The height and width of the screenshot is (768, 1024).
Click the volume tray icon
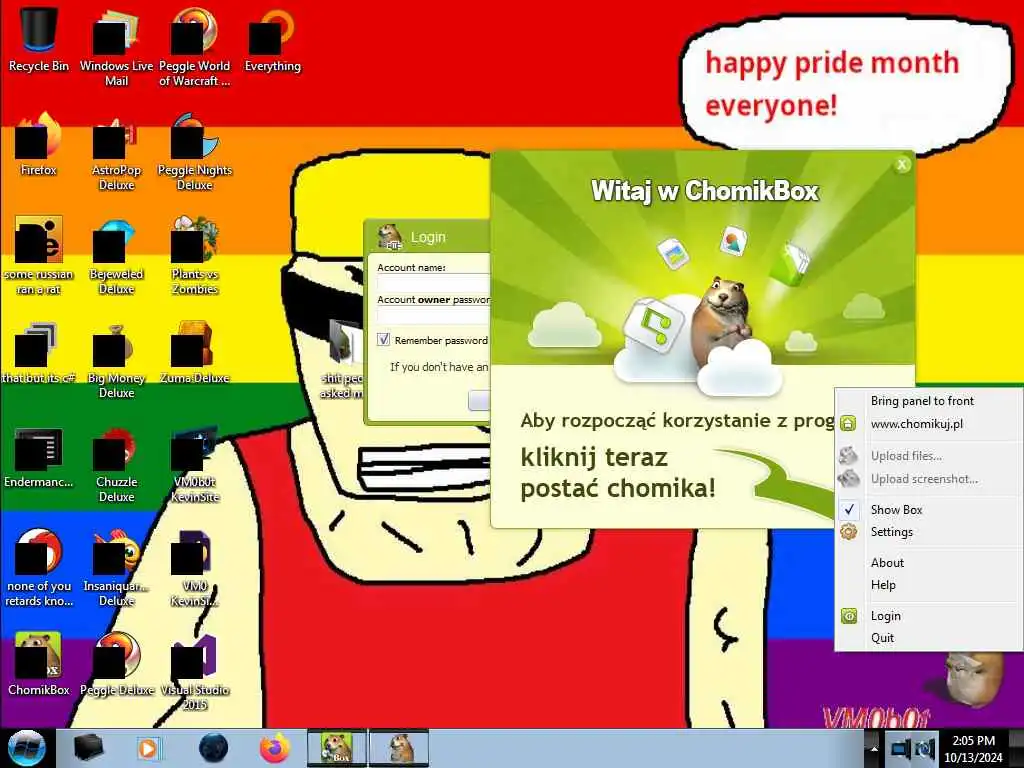pyautogui.click(x=925, y=749)
